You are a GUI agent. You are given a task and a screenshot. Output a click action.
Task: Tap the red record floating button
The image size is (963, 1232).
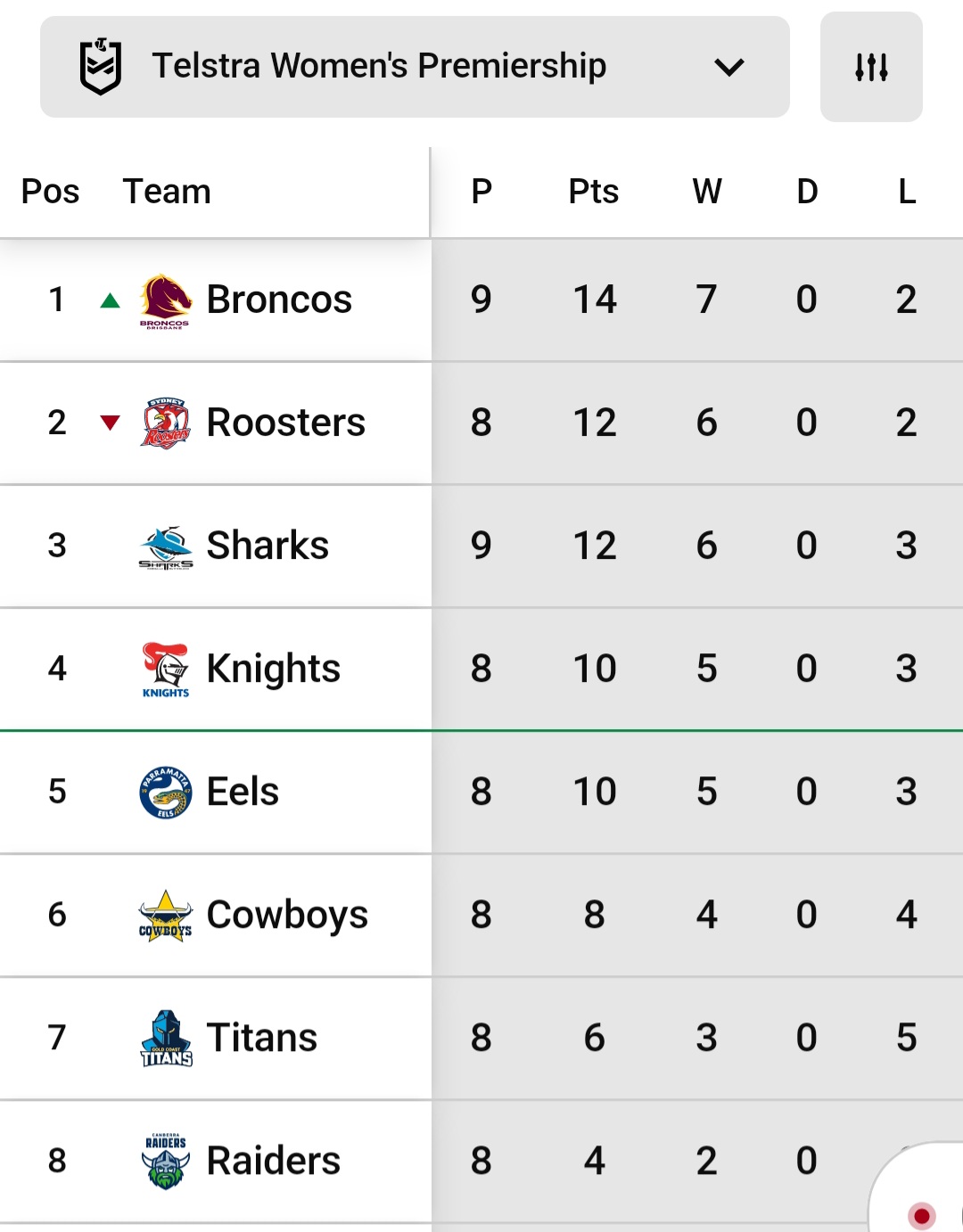coord(920,1214)
